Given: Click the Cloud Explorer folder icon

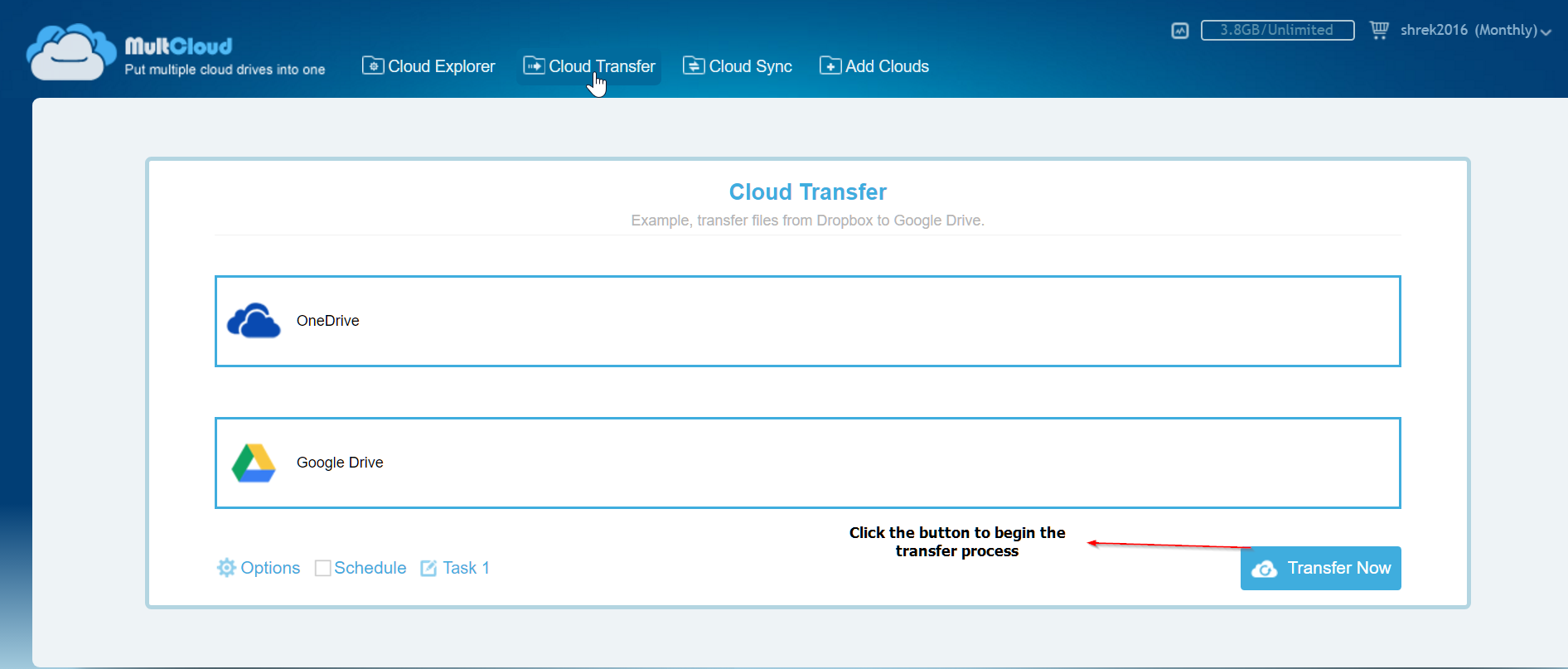Looking at the screenshot, I should [373, 65].
